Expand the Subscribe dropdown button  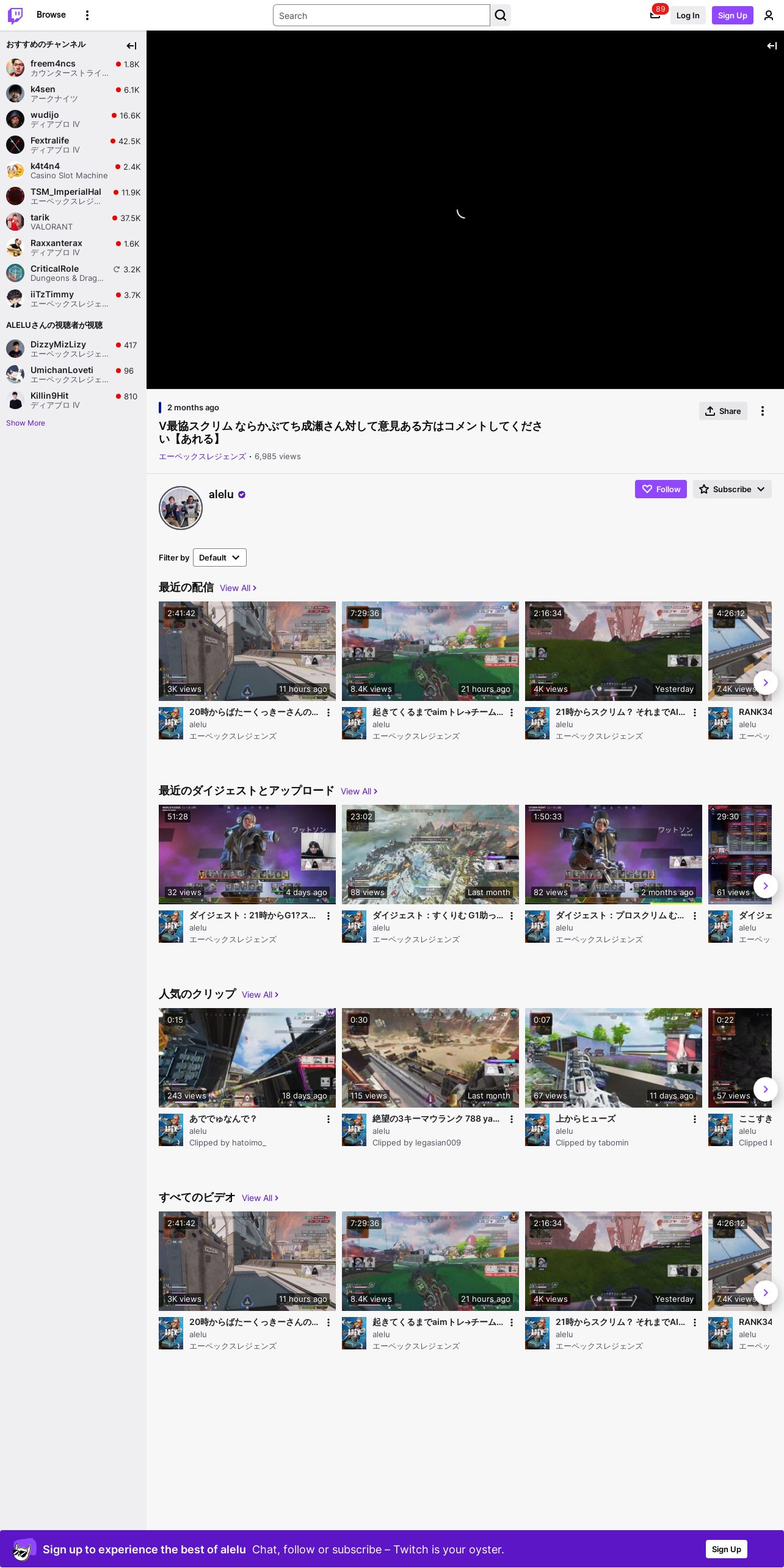pos(732,489)
